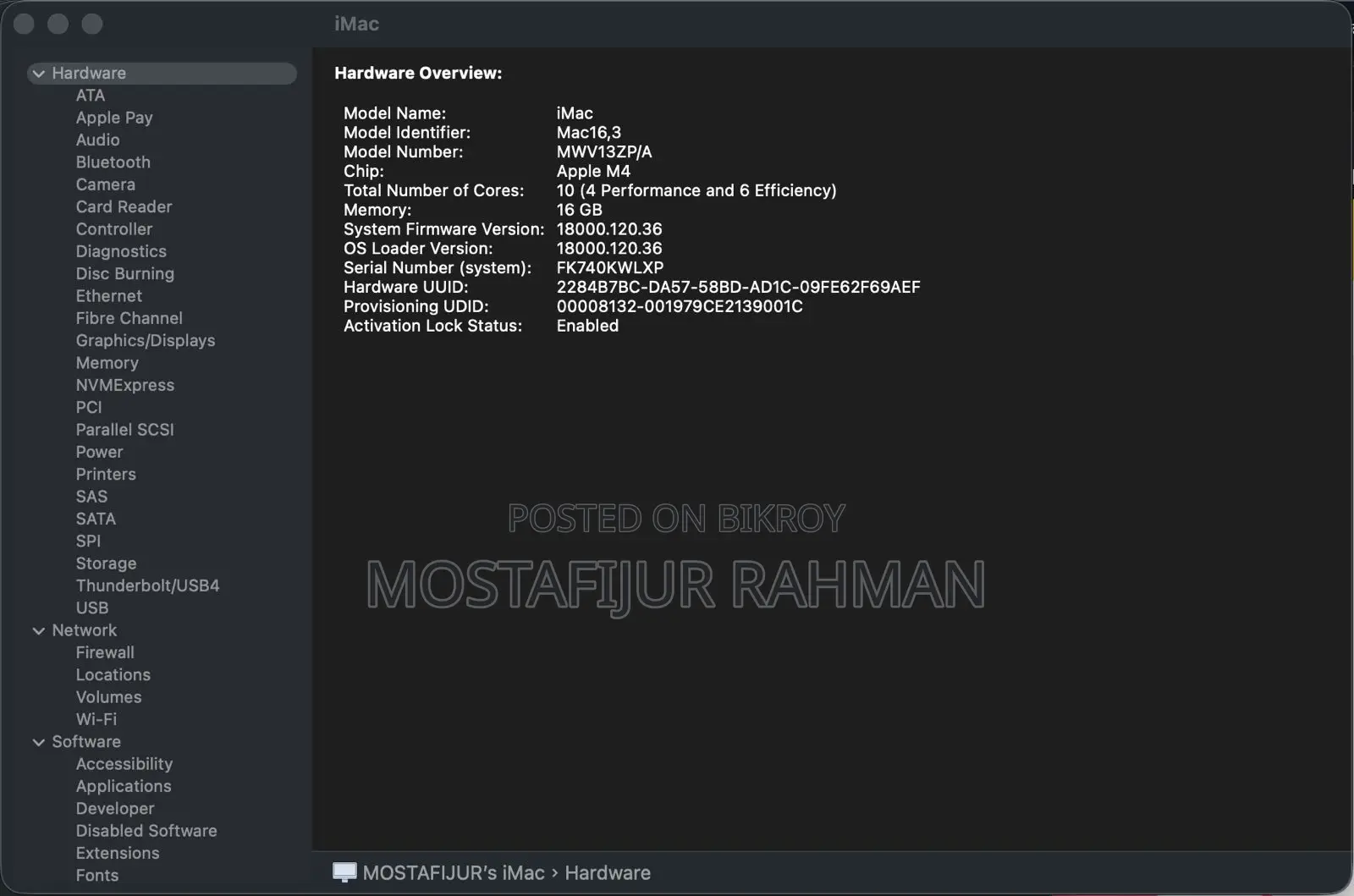Select Controller in the sidebar

tap(114, 229)
